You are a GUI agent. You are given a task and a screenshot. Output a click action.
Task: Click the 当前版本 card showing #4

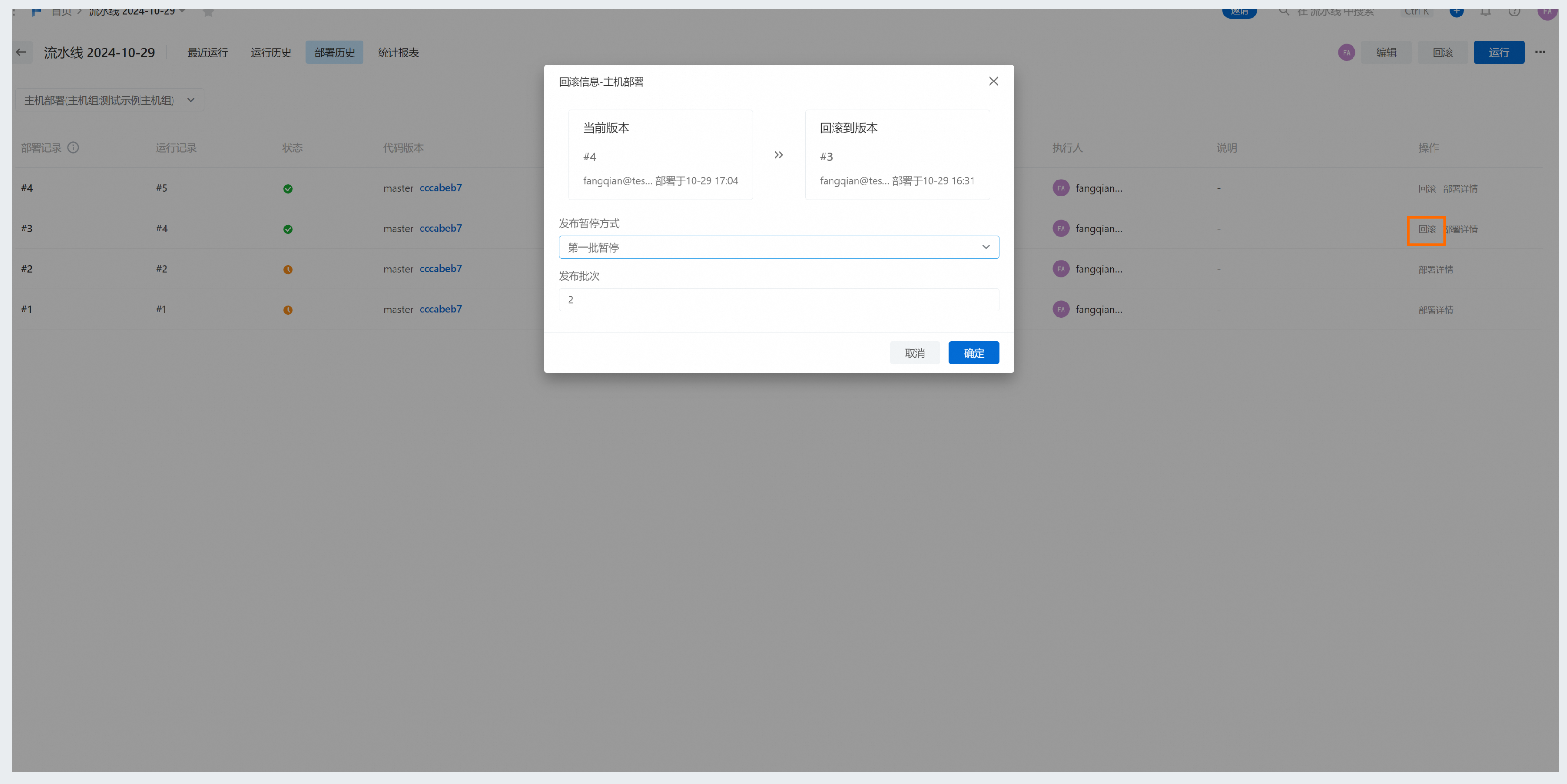point(660,155)
